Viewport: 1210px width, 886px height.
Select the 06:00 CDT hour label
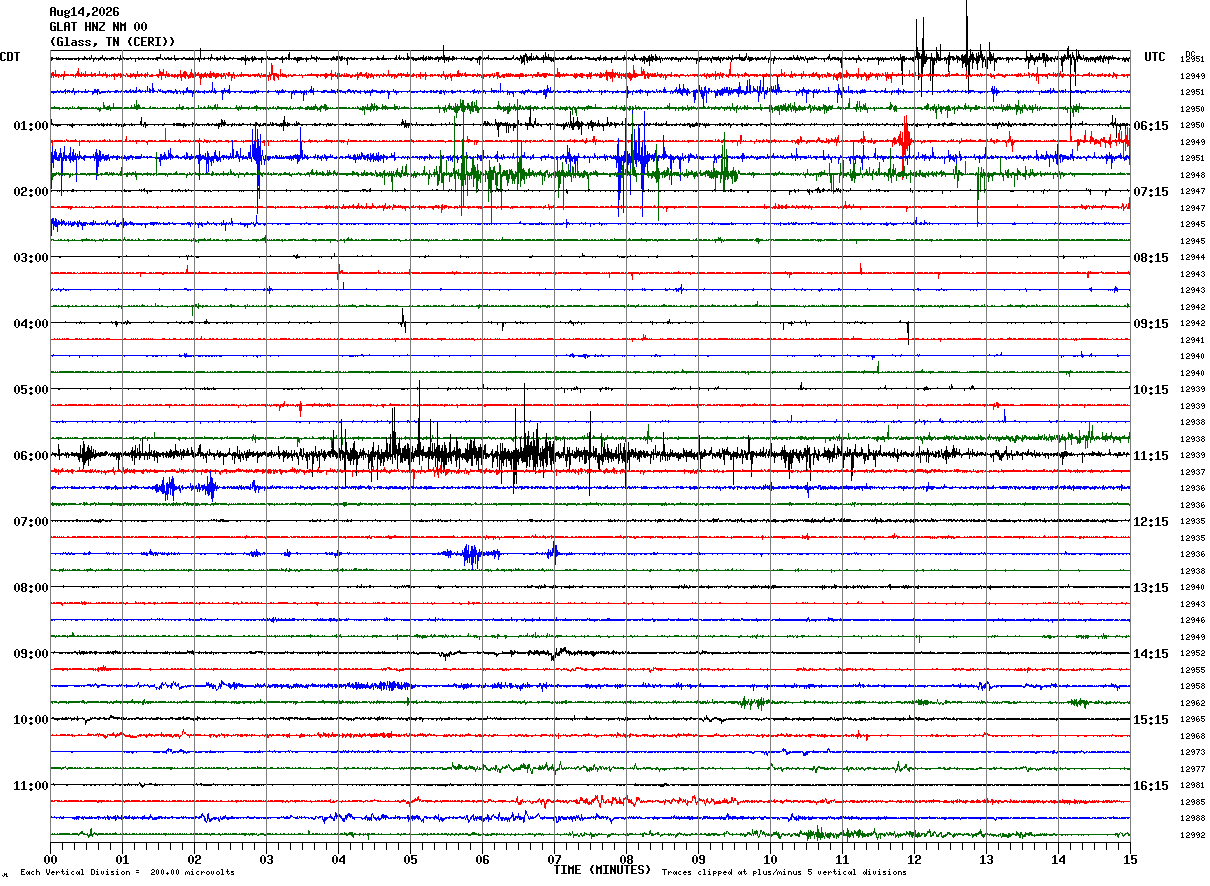31,455
